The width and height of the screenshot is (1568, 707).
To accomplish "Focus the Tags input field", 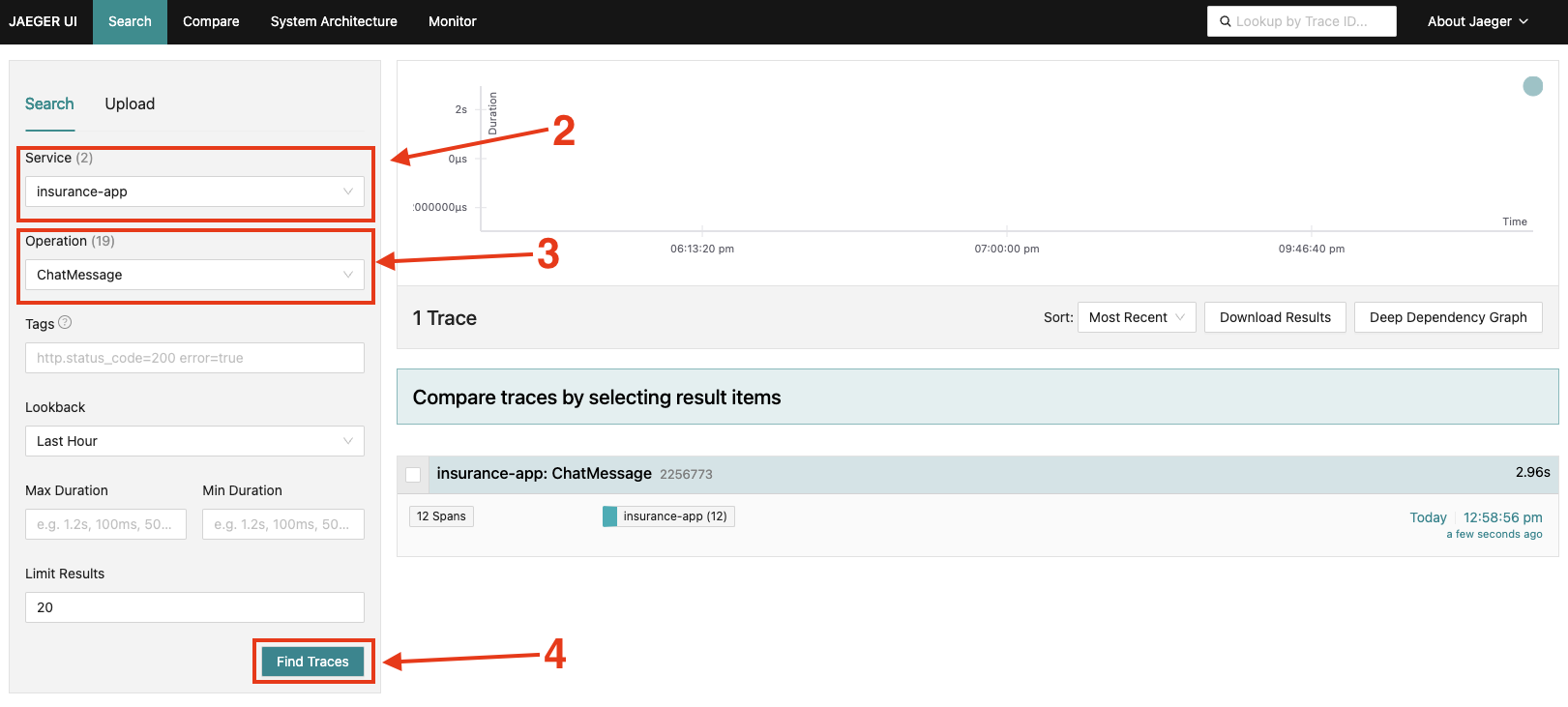I will (x=194, y=358).
